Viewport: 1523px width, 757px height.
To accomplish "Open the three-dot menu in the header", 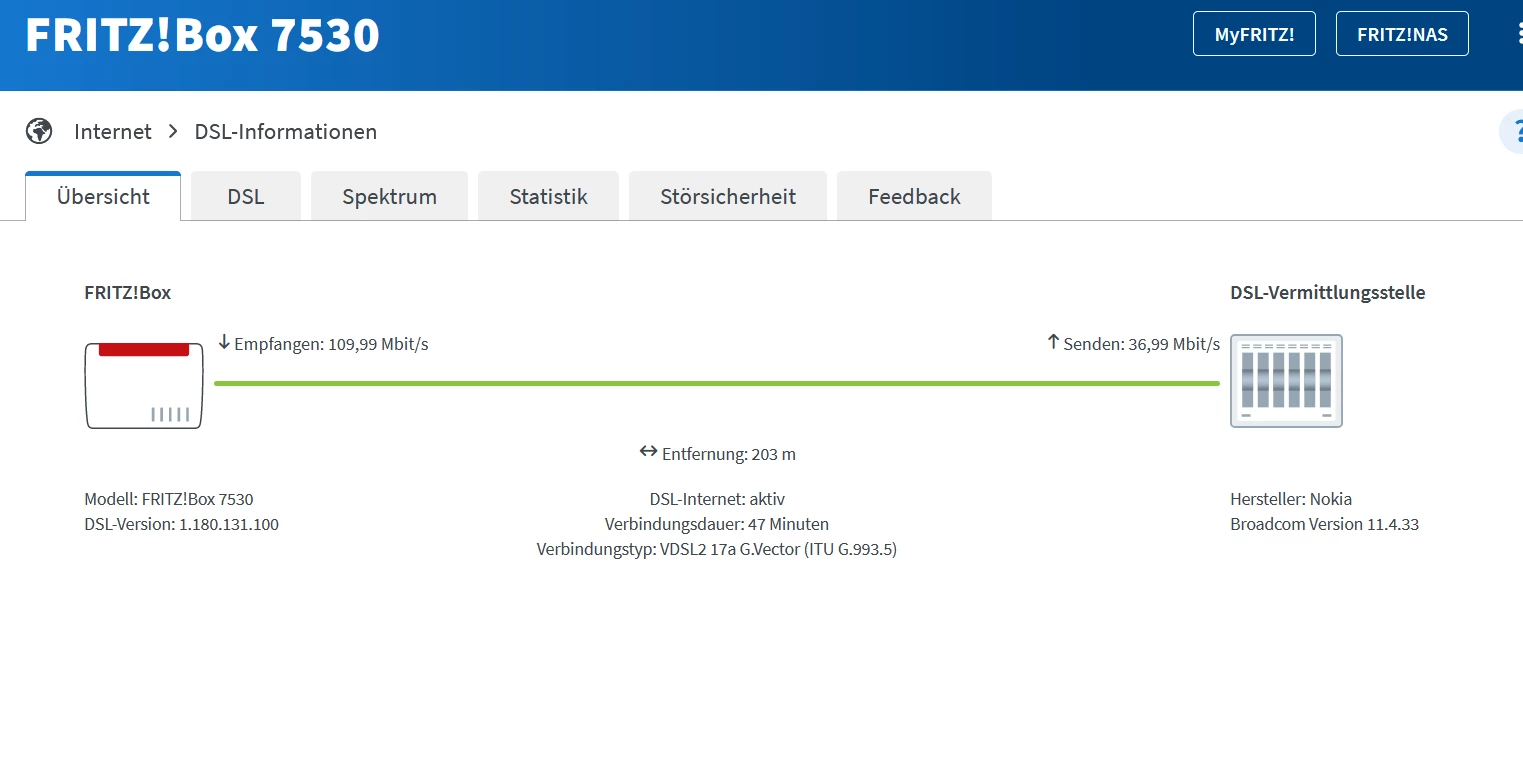I will tap(1519, 34).
